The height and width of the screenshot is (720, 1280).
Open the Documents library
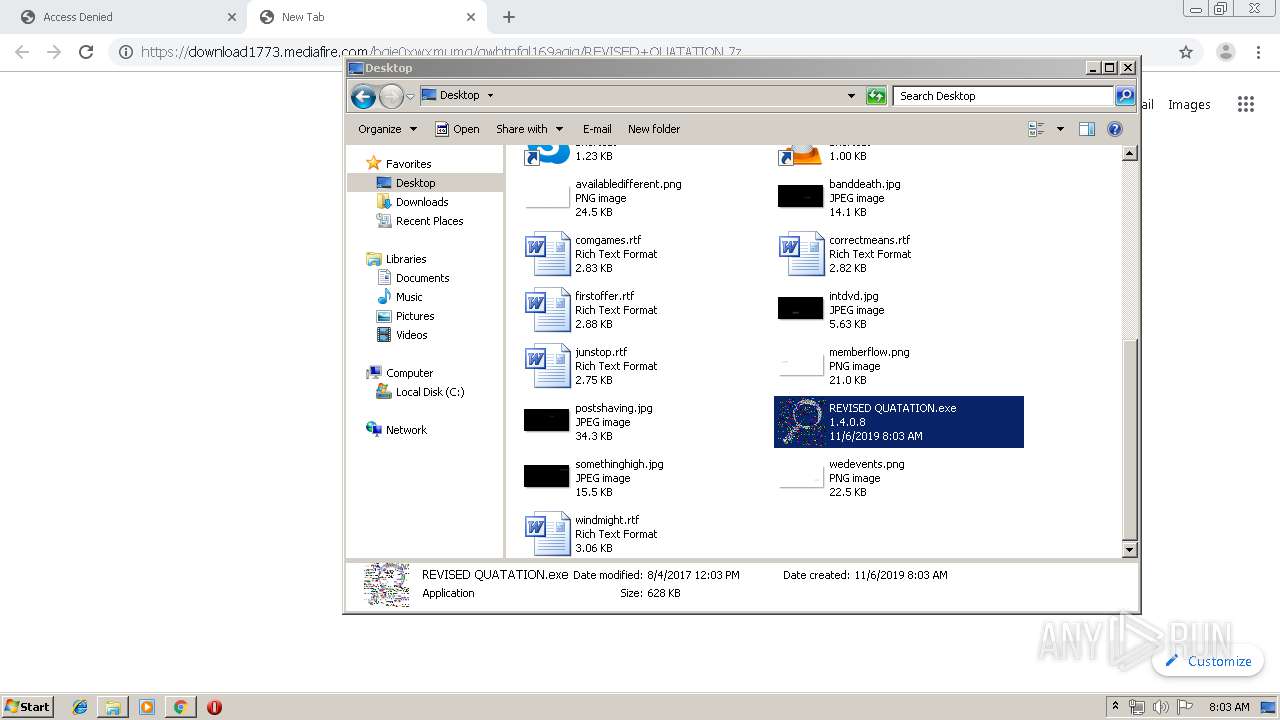point(422,278)
